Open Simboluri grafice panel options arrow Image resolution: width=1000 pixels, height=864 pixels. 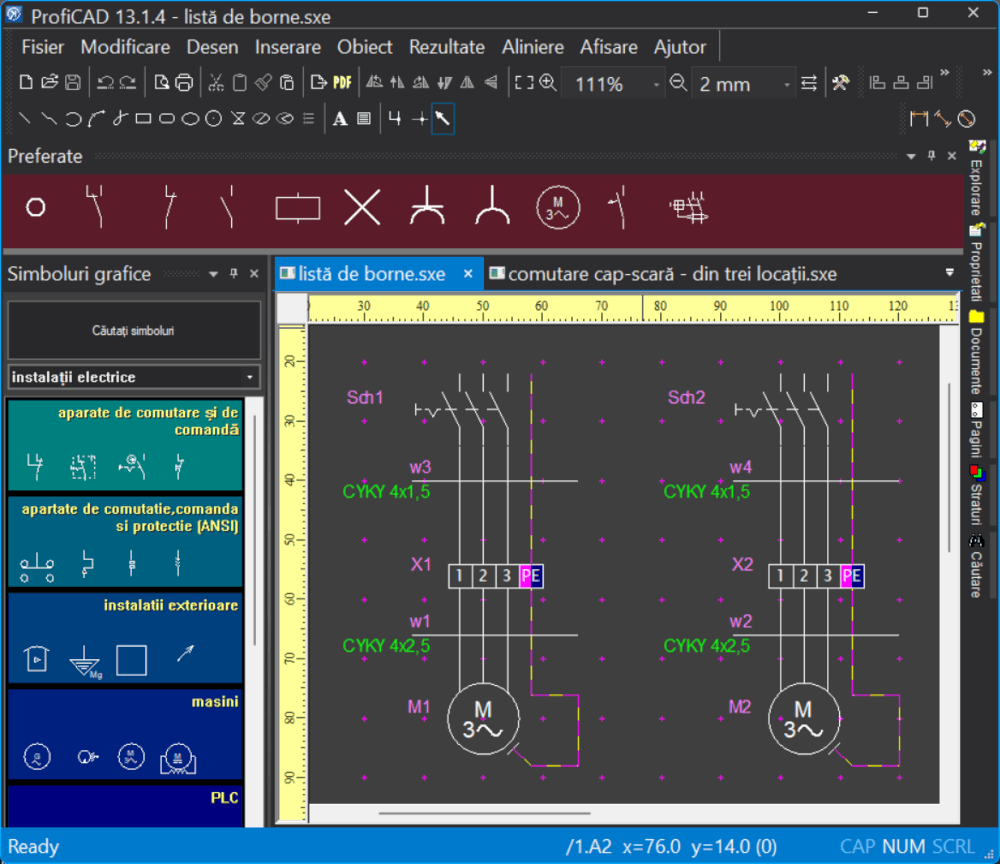(213, 274)
